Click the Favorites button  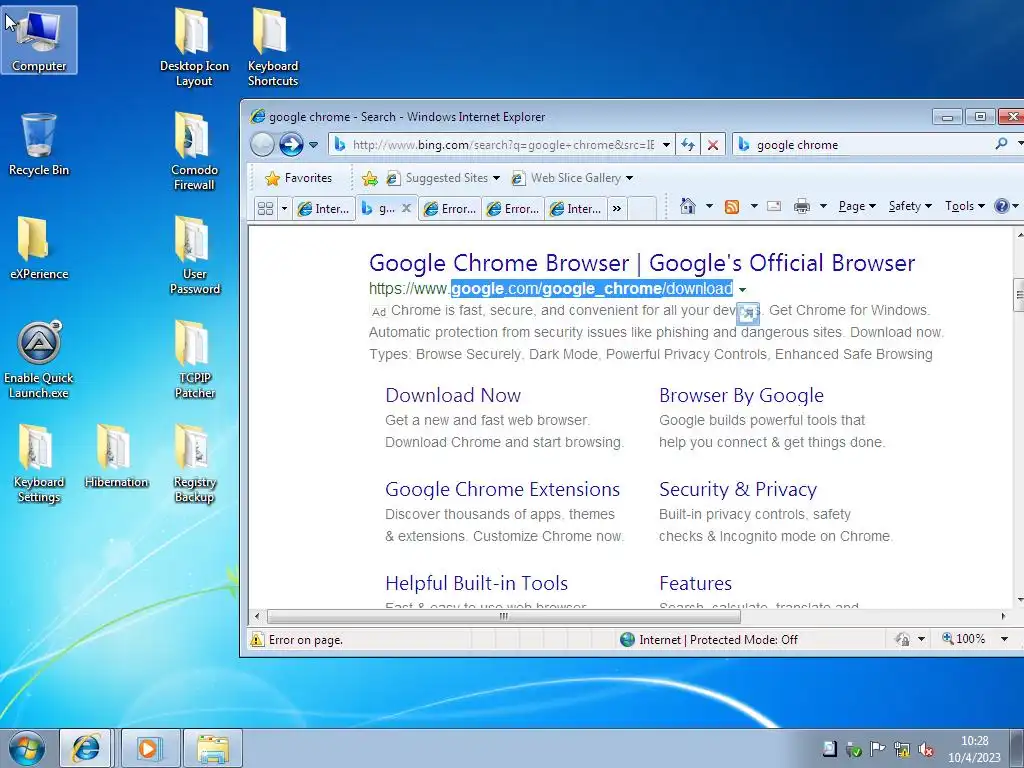pos(298,178)
